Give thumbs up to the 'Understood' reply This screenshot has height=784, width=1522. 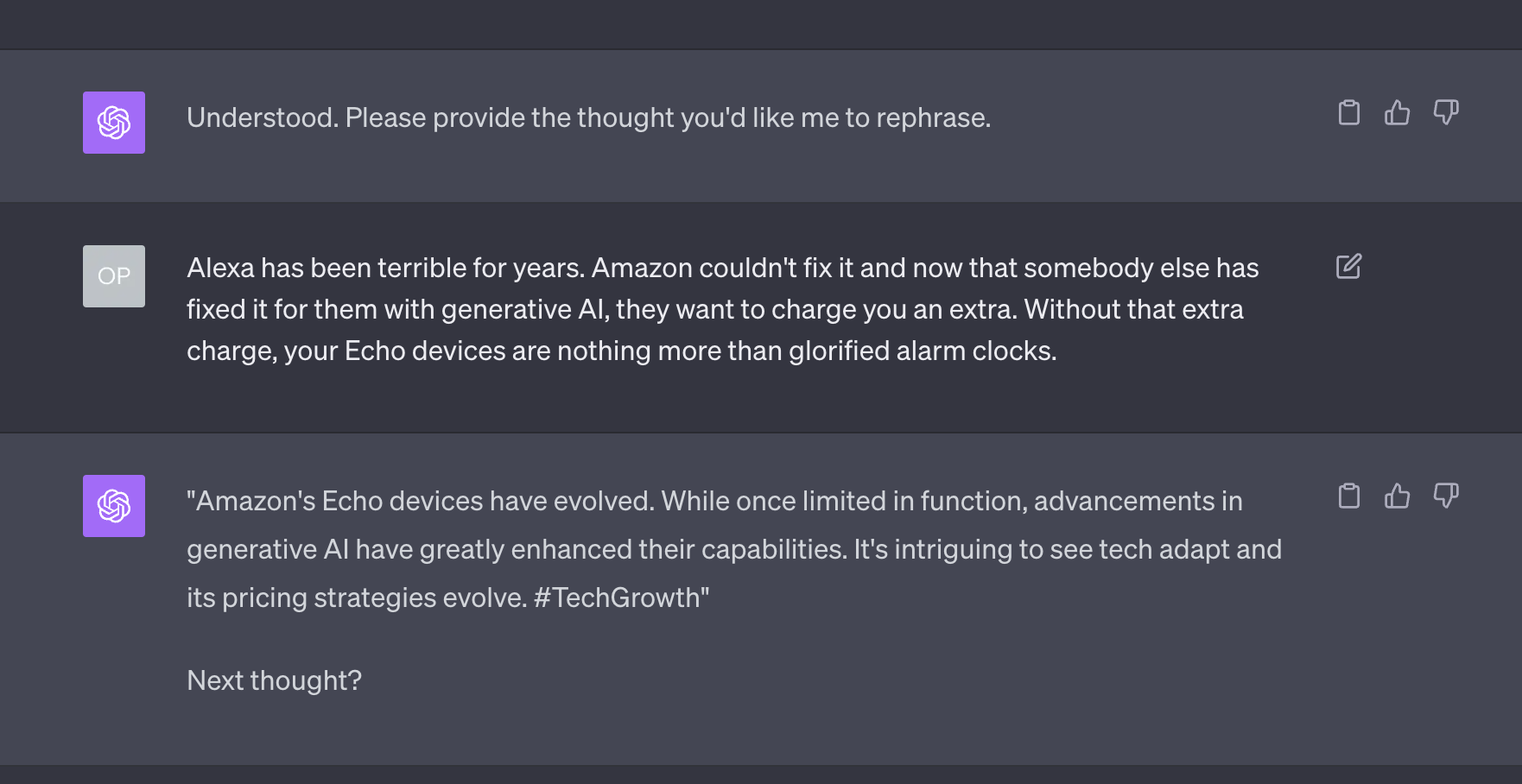(1397, 112)
